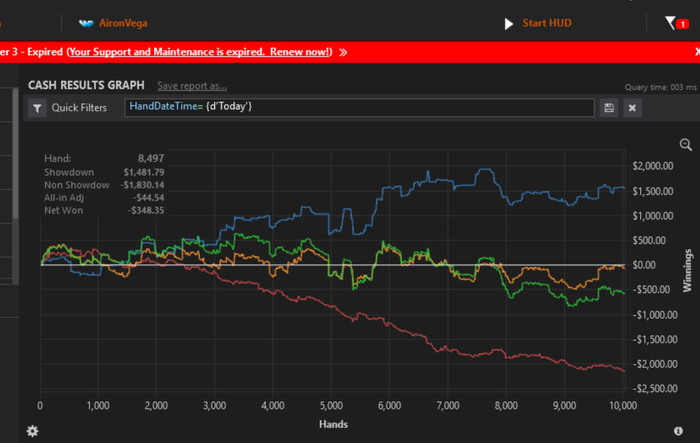Image resolution: width=700 pixels, height=443 pixels.
Task: Dismiss the red expired banner
Action: (697, 52)
